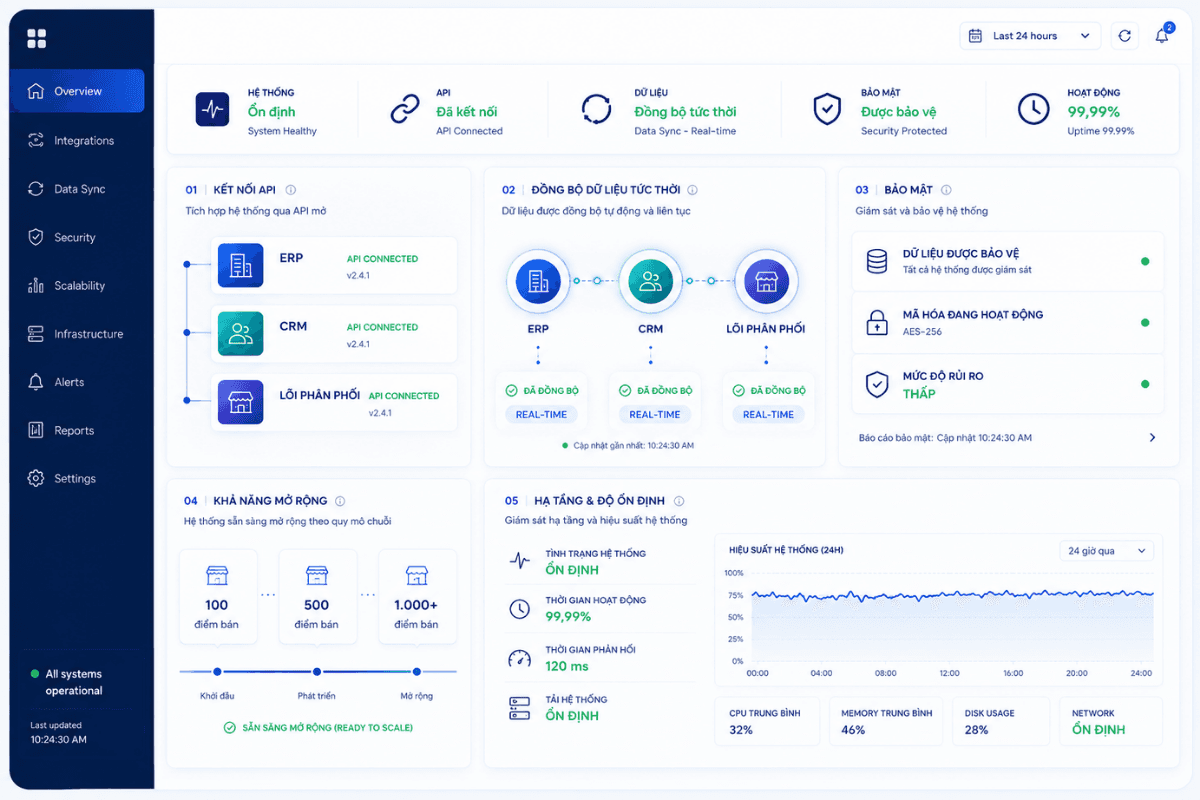Click the CPU TRUNG BÌNH 32% tile
This screenshot has height=800, width=1200.
pyautogui.click(x=766, y=721)
